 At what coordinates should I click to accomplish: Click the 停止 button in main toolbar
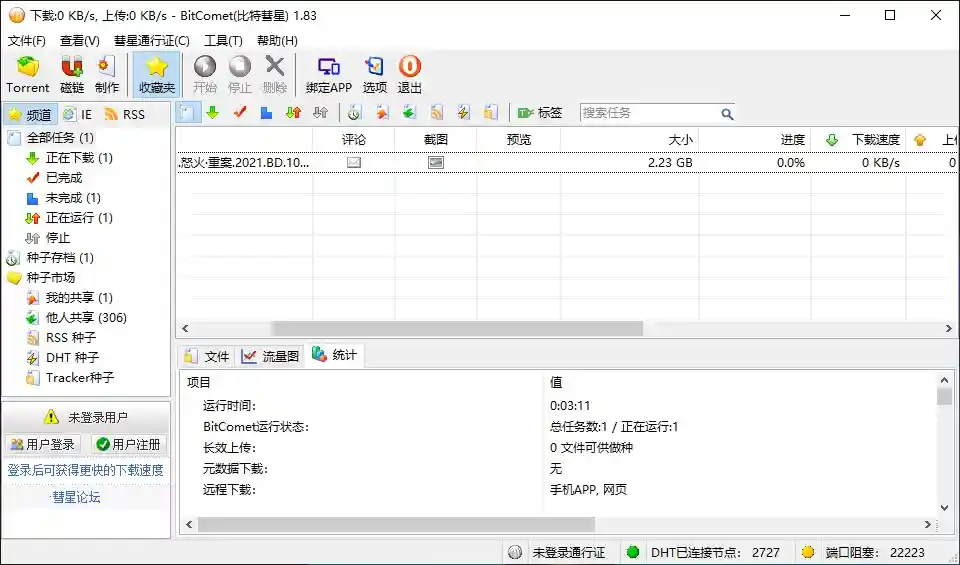[239, 75]
